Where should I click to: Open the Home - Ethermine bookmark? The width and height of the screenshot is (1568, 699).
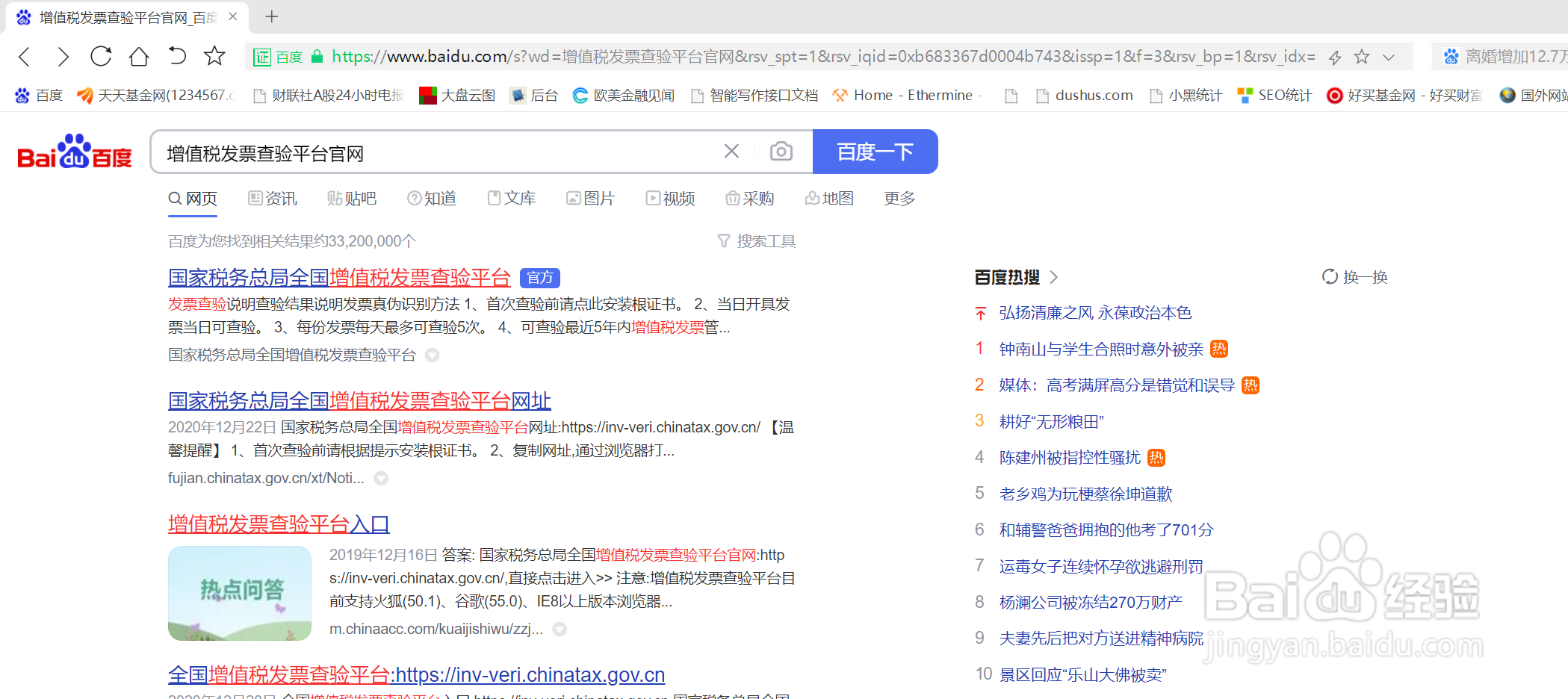[x=907, y=96]
